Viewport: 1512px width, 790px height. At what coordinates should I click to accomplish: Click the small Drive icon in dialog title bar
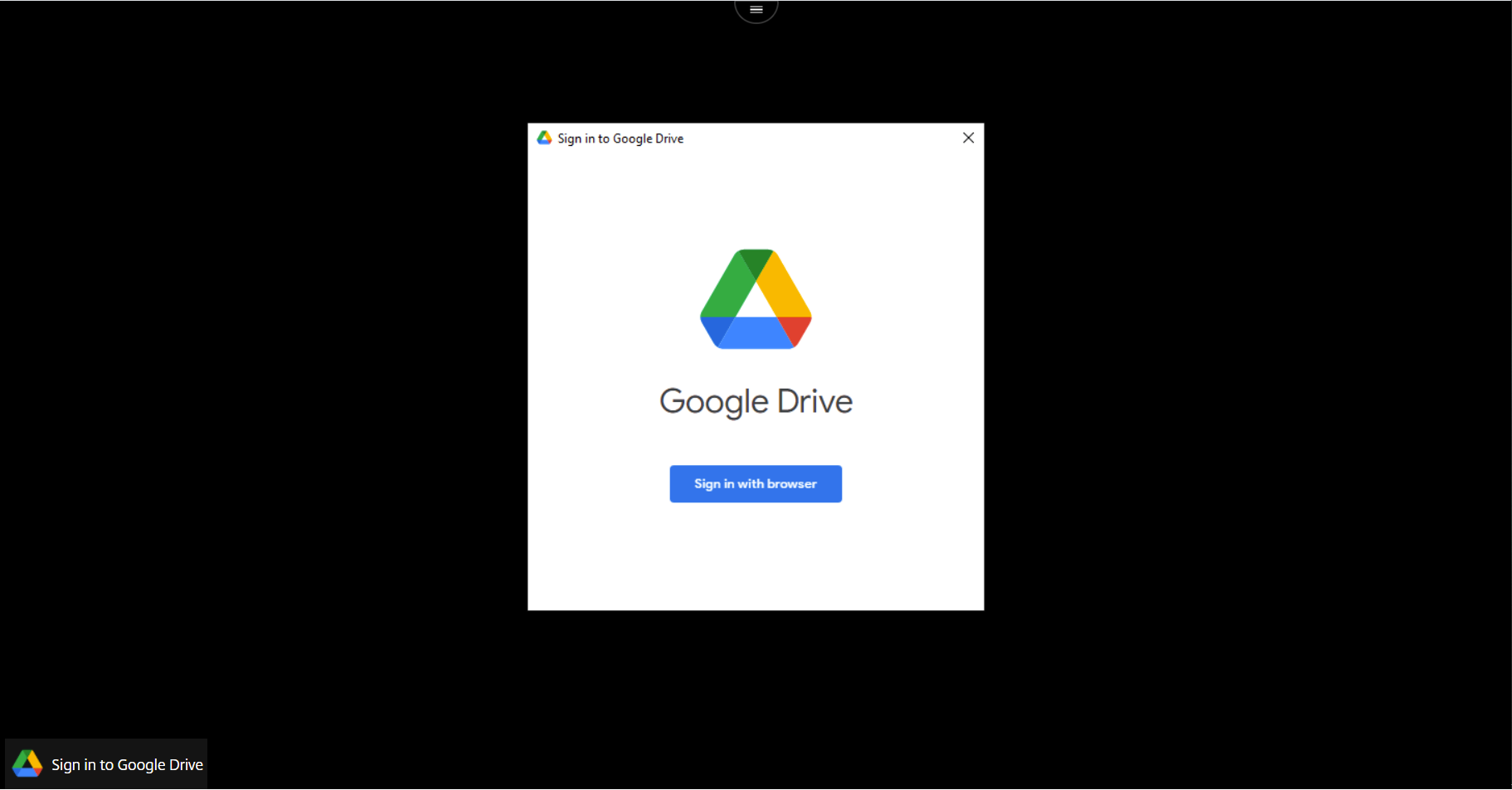(544, 138)
